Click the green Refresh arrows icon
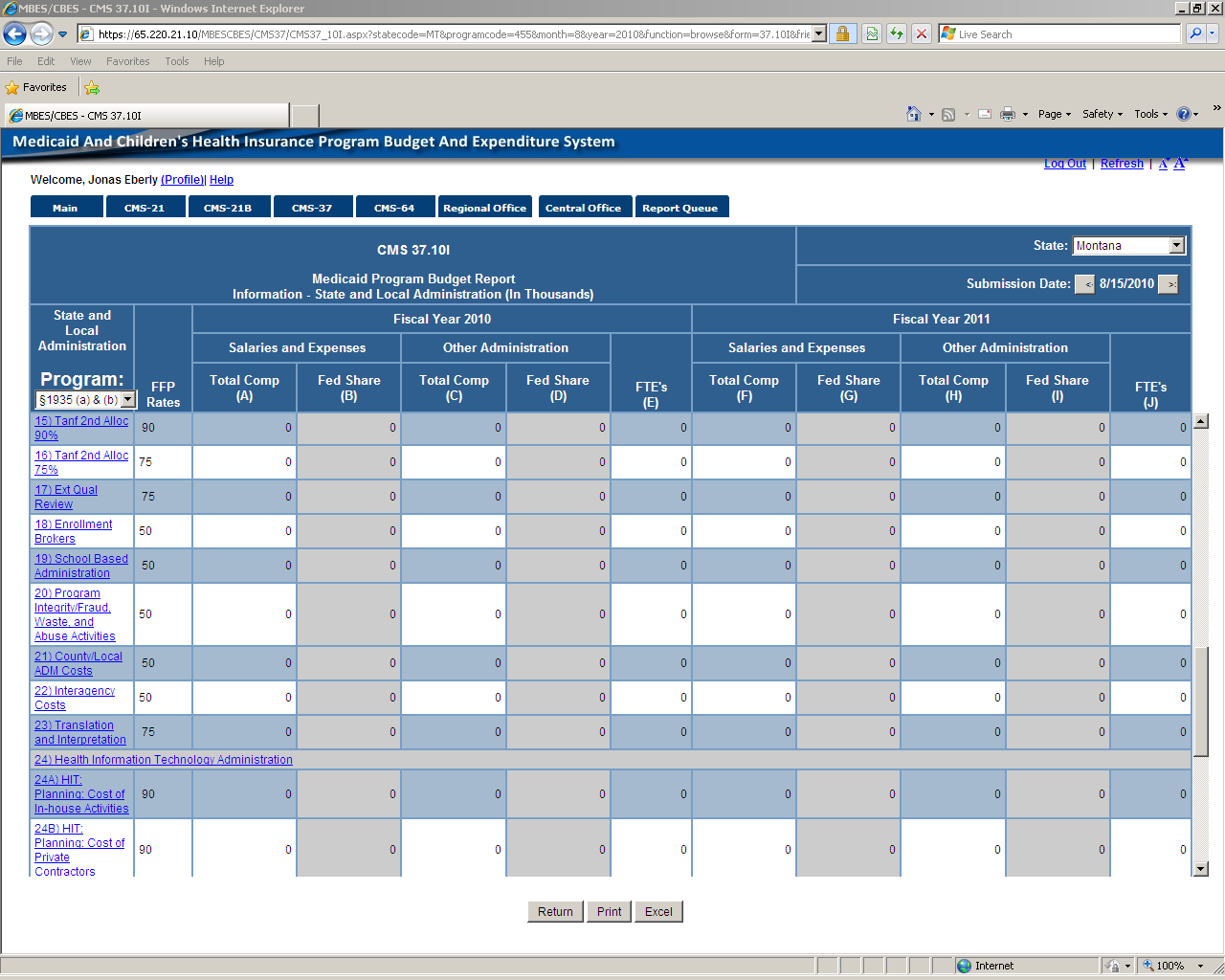The height and width of the screenshot is (980, 1225). click(897, 34)
